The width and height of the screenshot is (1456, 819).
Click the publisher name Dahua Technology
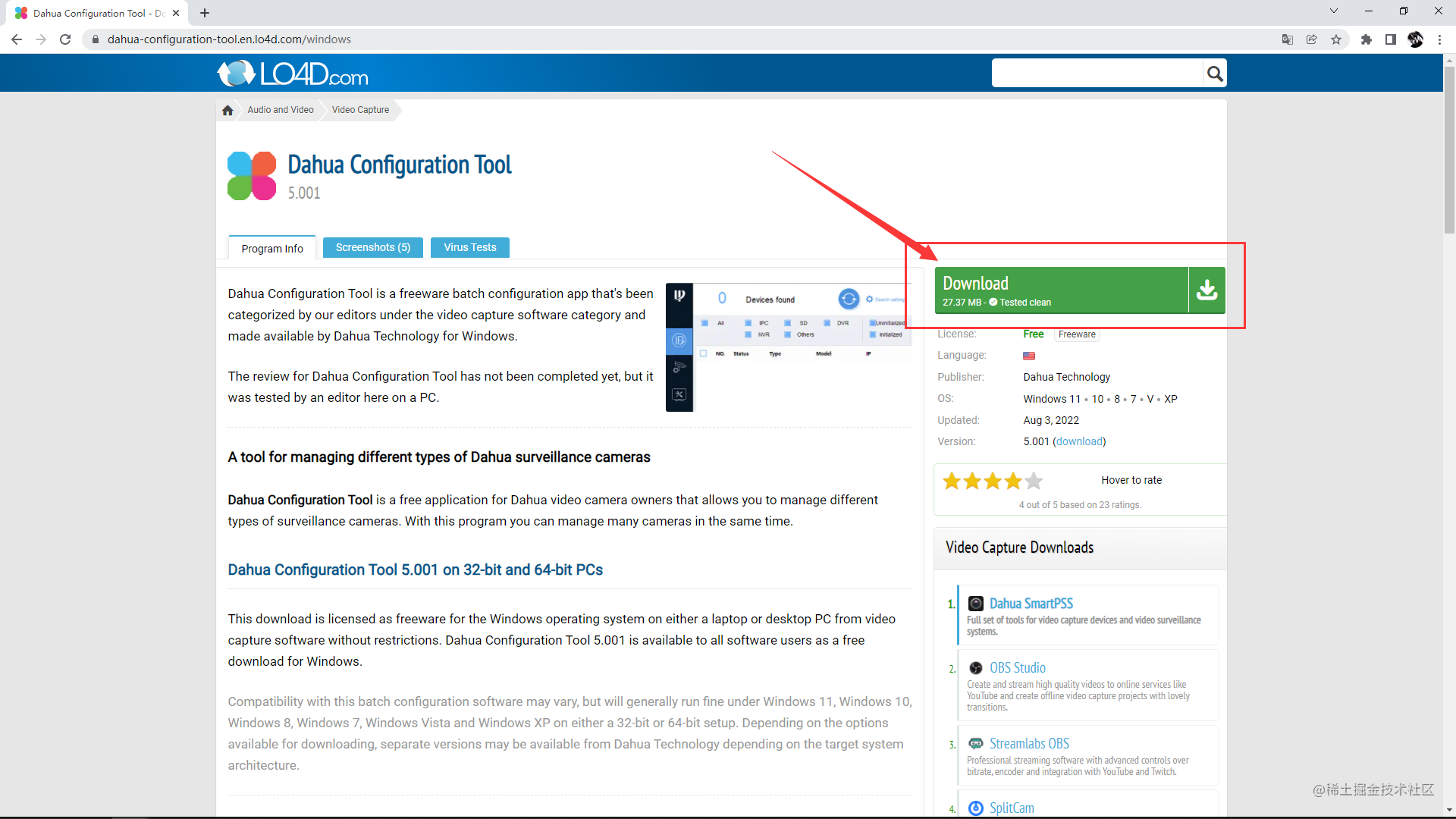click(1067, 377)
